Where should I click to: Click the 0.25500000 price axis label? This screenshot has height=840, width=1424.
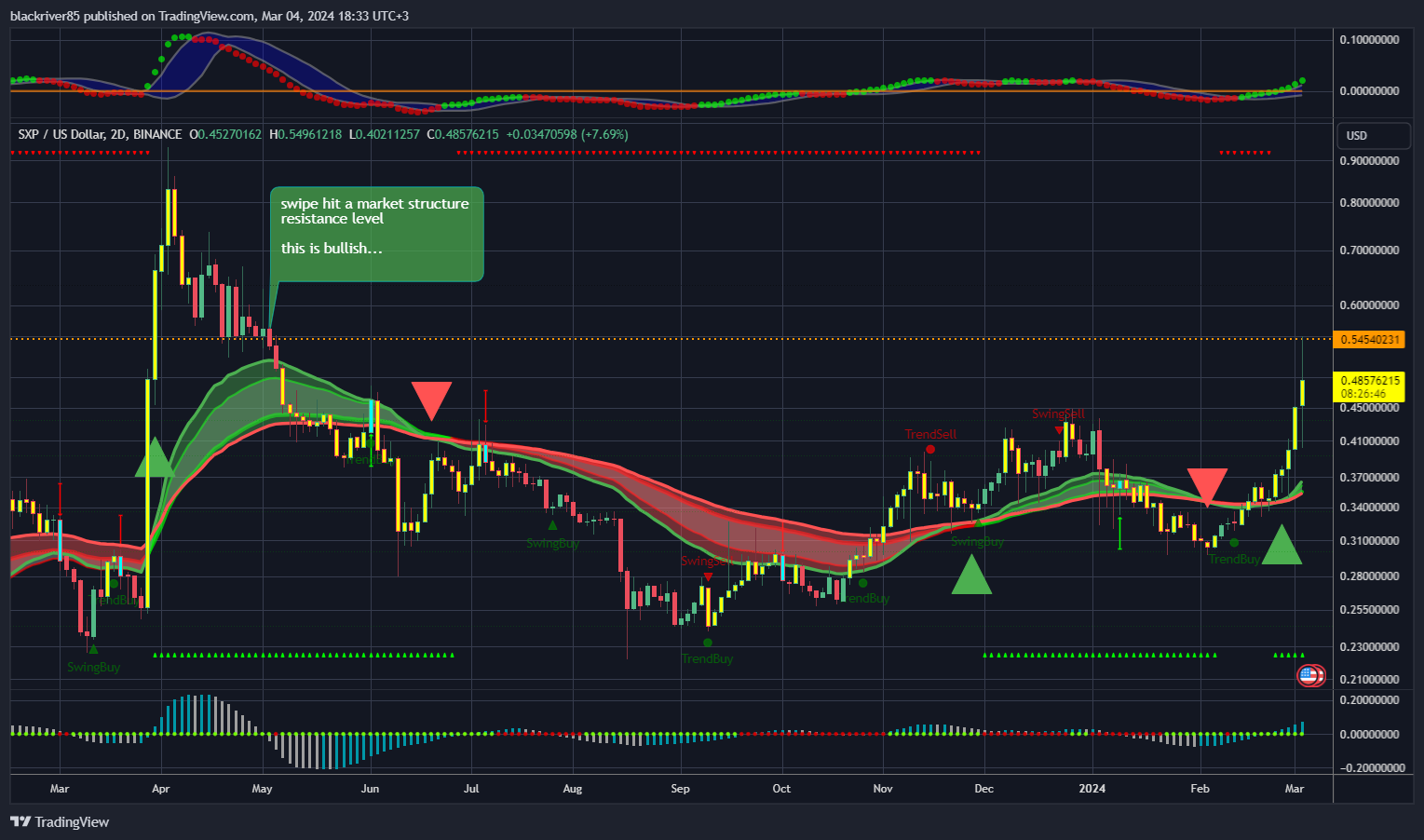pyautogui.click(x=1369, y=610)
